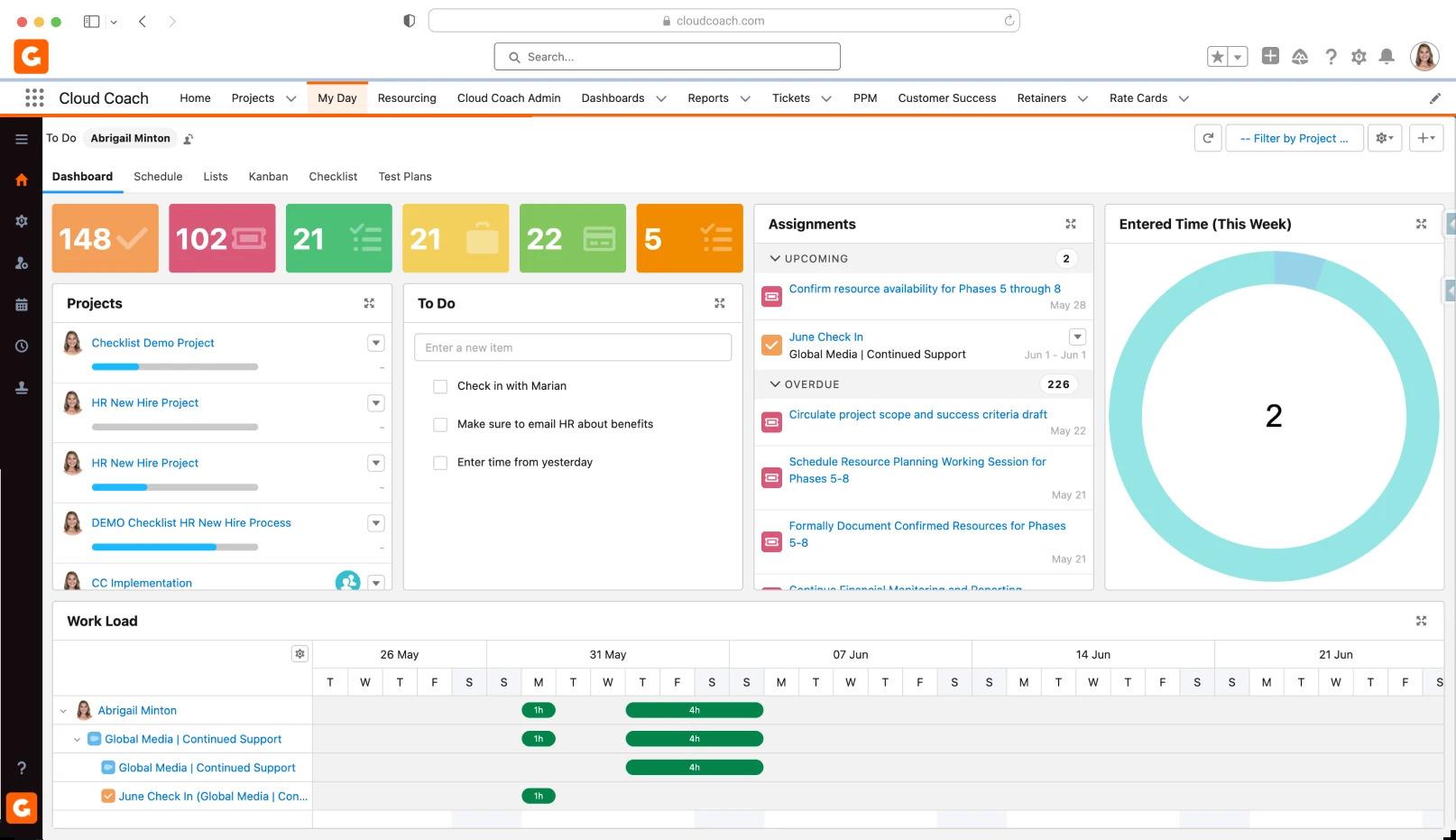Open Formally Document Confirmed Resources assignment

point(927,534)
